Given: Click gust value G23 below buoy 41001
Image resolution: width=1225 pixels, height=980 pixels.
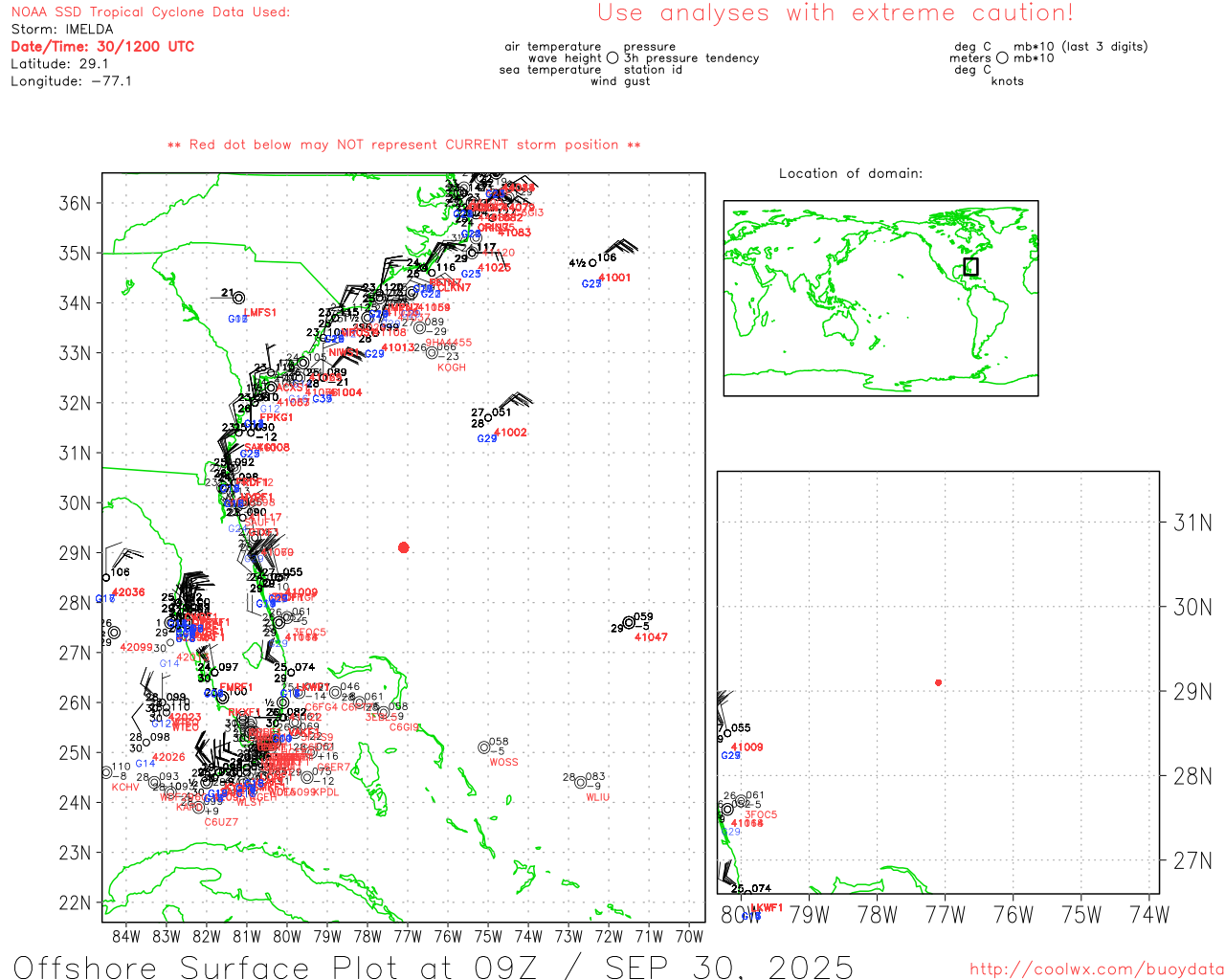Looking at the screenshot, I should point(591,284).
